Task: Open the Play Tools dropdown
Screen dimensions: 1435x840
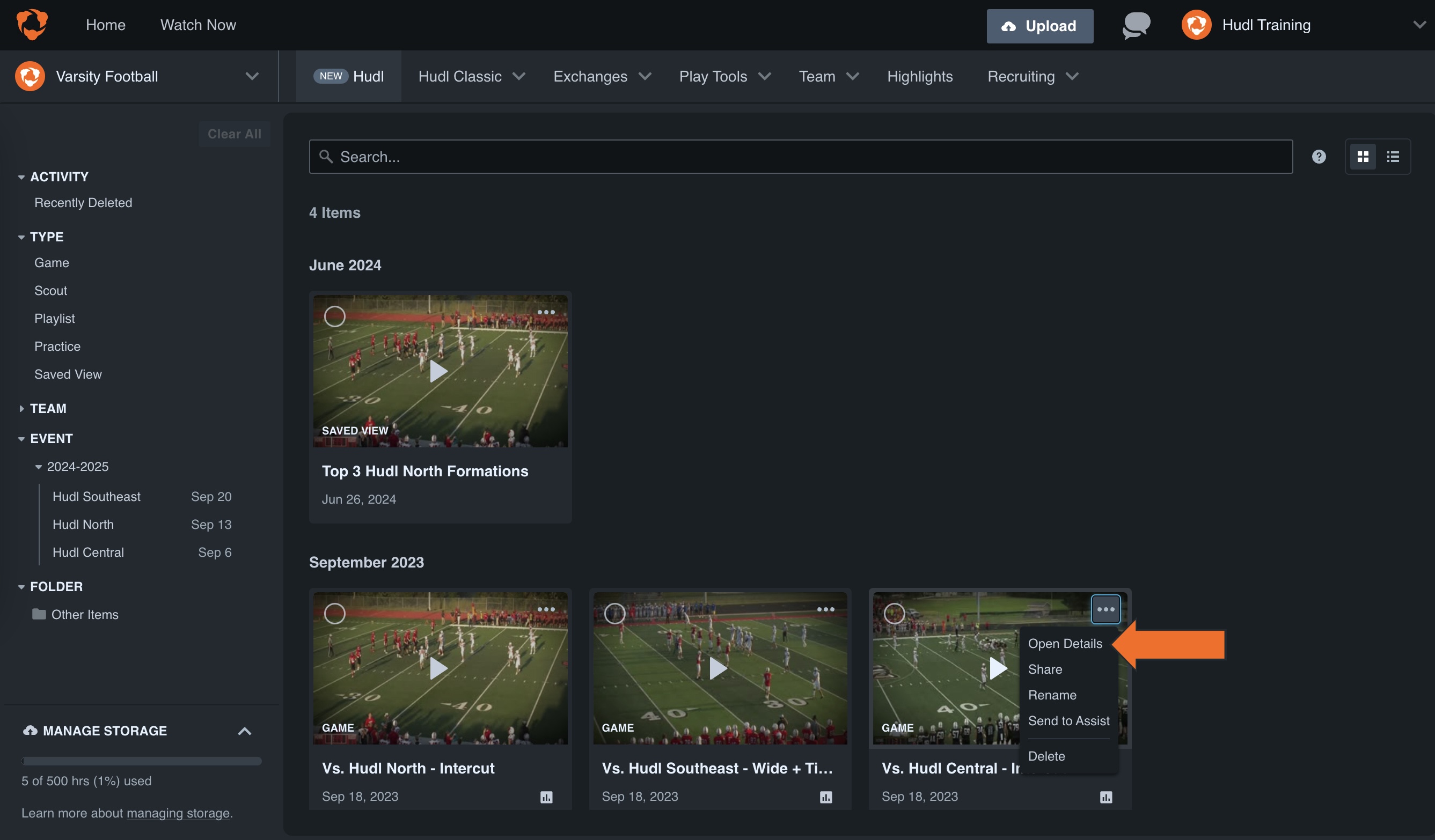Action: [724, 76]
